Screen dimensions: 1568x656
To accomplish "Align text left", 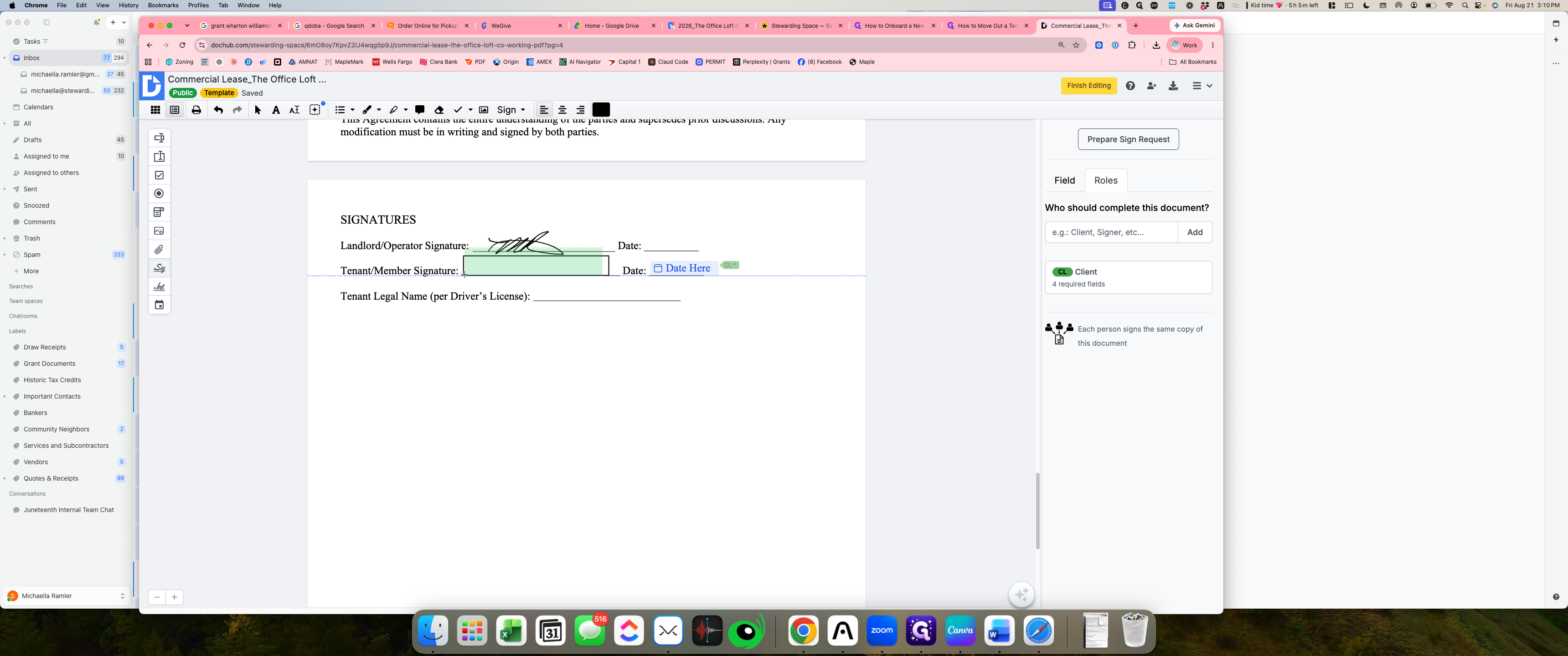I will (x=544, y=109).
